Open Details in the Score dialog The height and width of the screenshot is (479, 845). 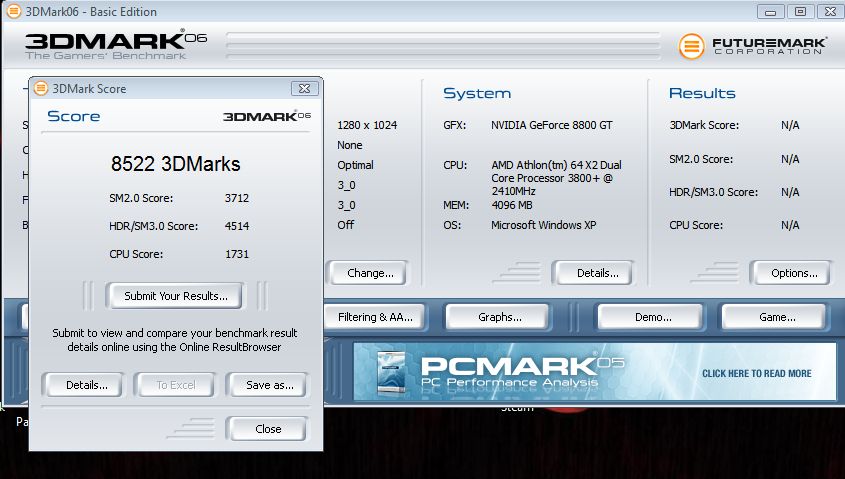point(81,385)
